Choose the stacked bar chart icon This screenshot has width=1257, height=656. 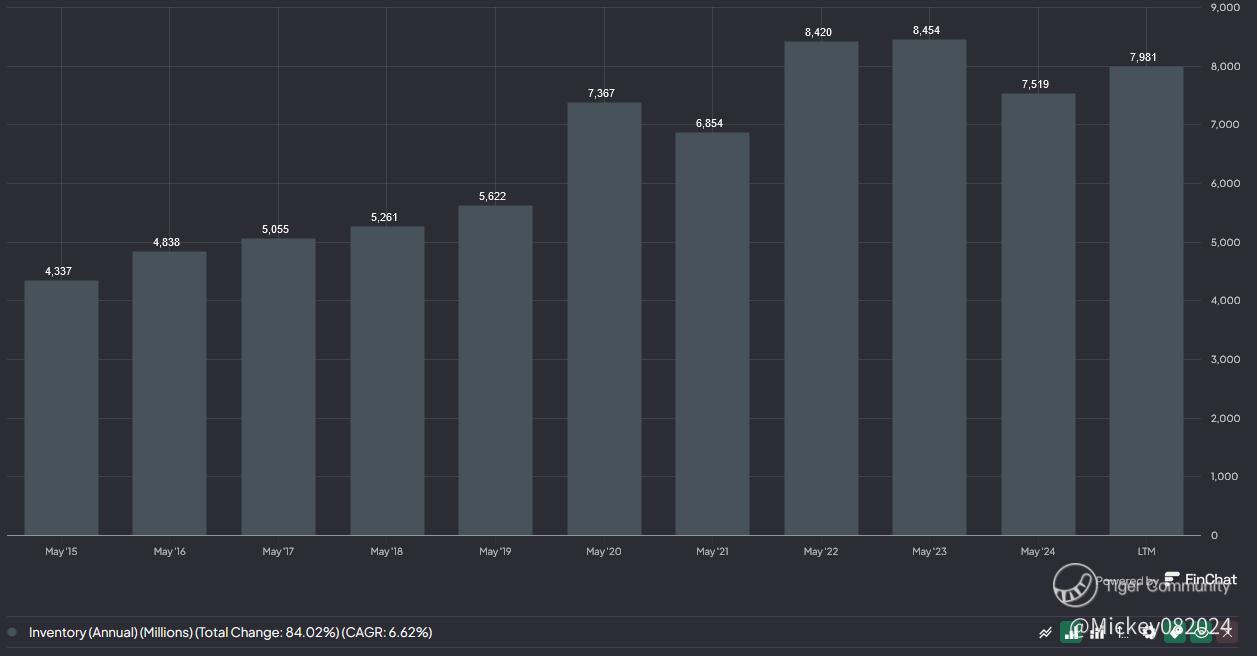[1097, 633]
